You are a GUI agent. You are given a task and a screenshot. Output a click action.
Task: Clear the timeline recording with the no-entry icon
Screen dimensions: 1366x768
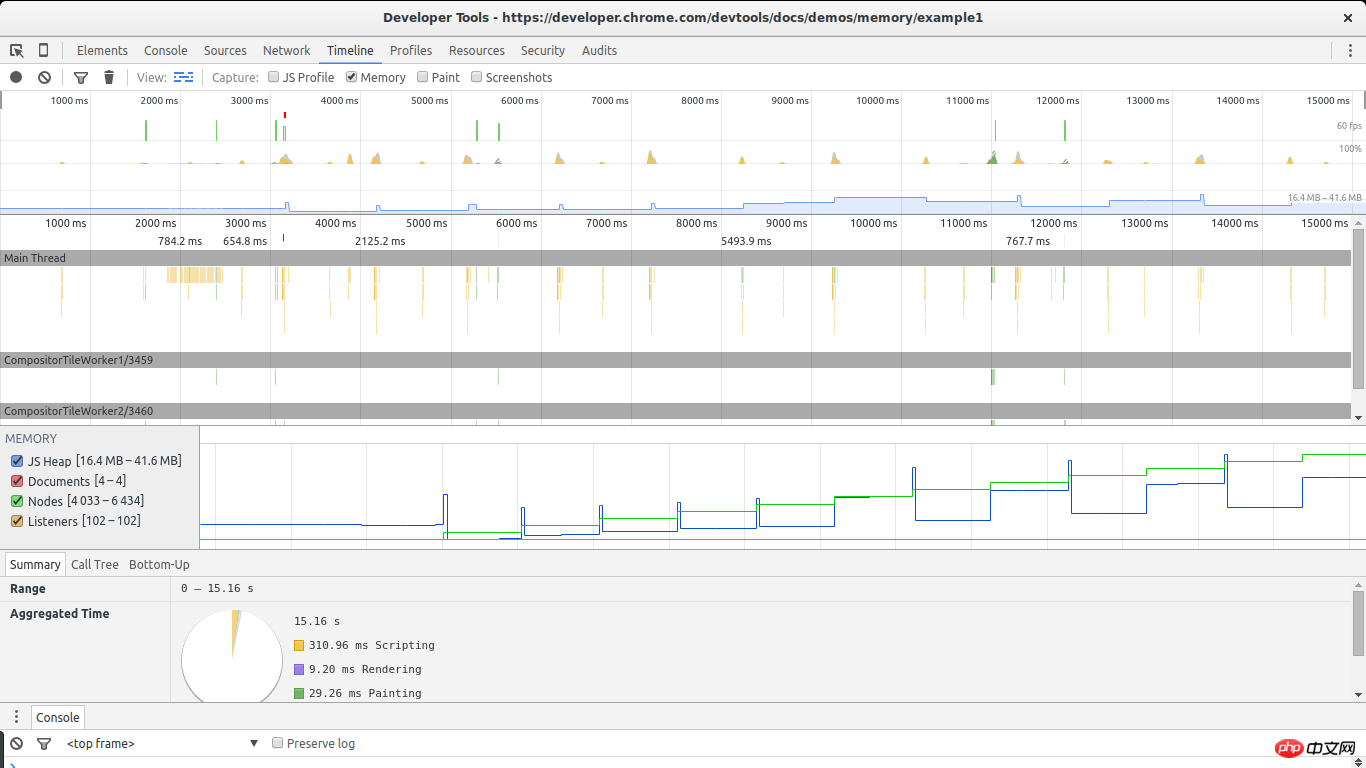tap(44, 77)
